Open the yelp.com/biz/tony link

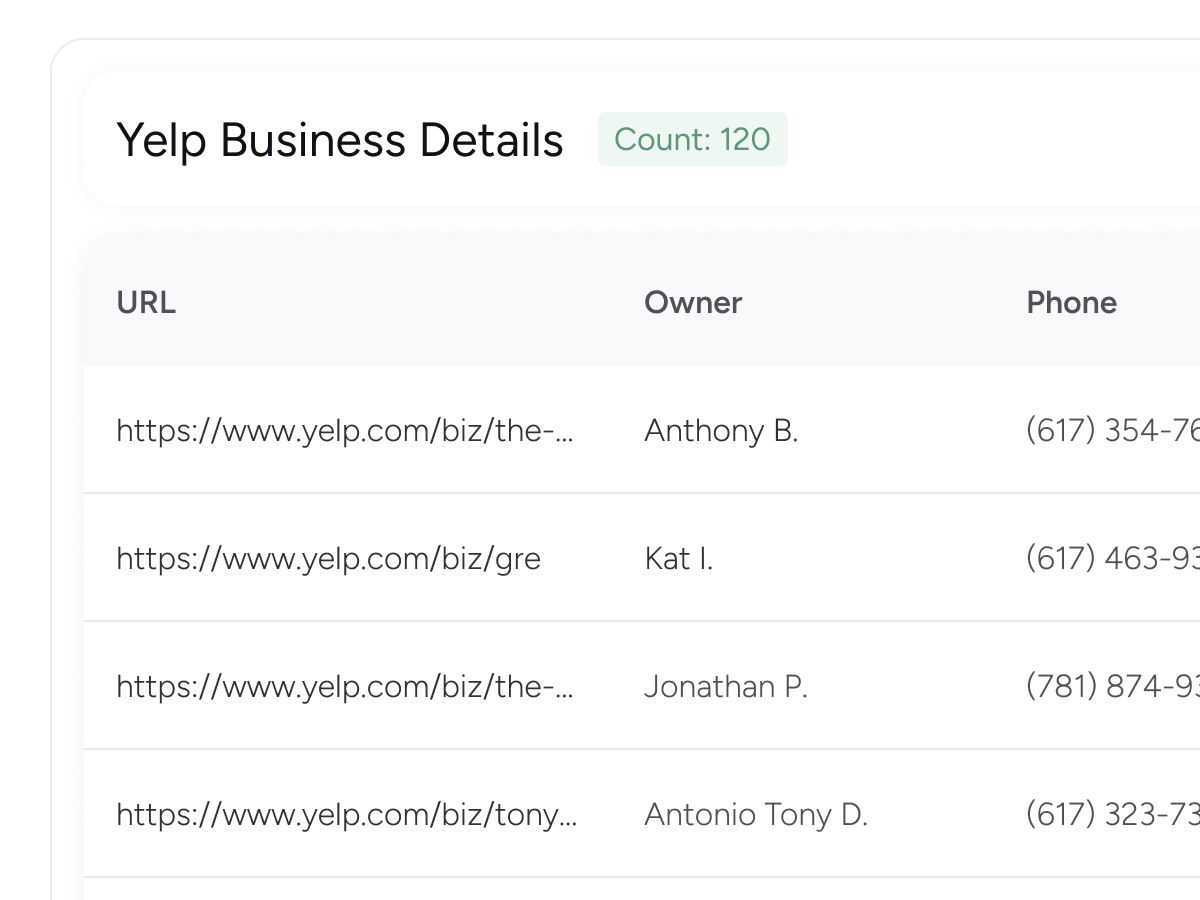[346, 815]
